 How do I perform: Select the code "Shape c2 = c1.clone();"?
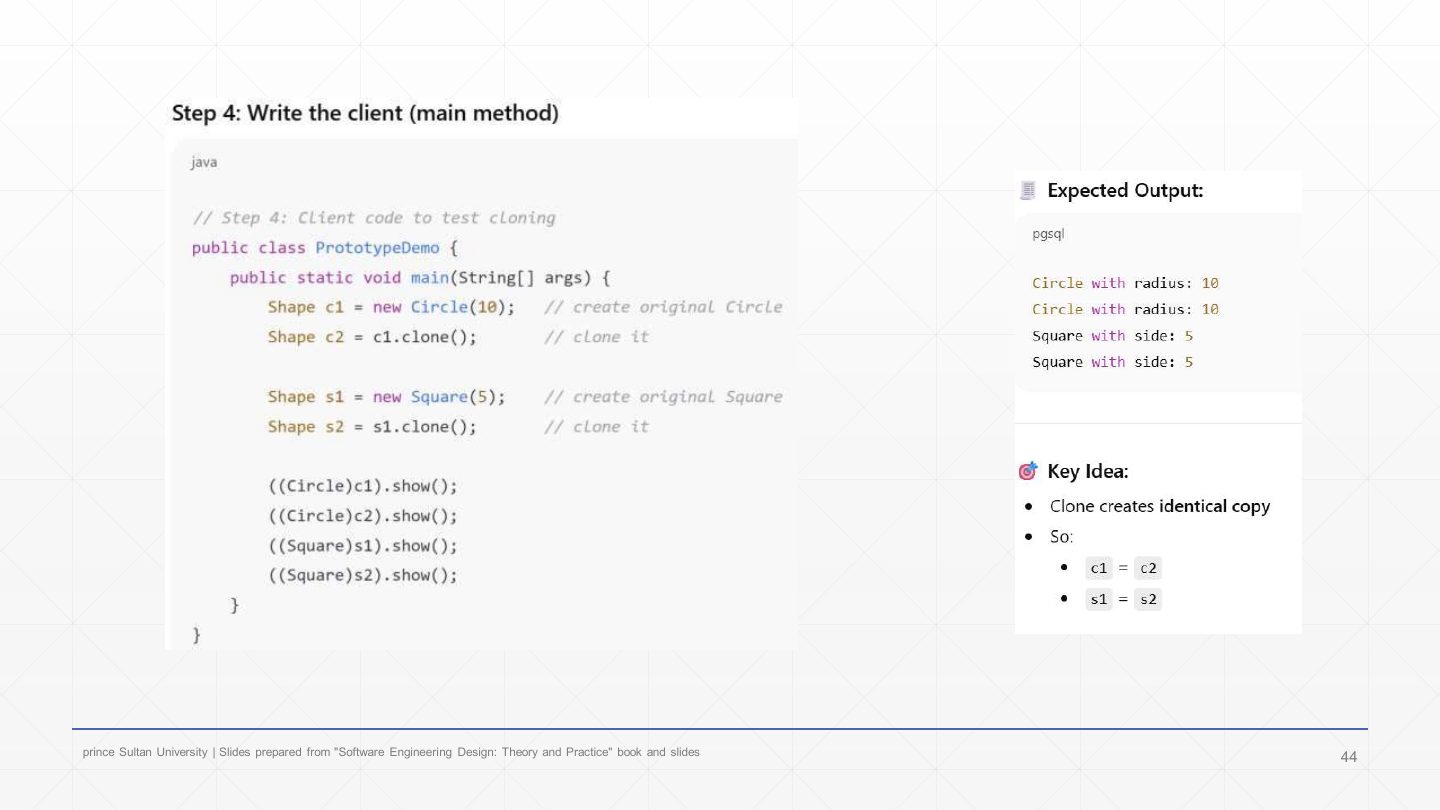click(x=372, y=337)
